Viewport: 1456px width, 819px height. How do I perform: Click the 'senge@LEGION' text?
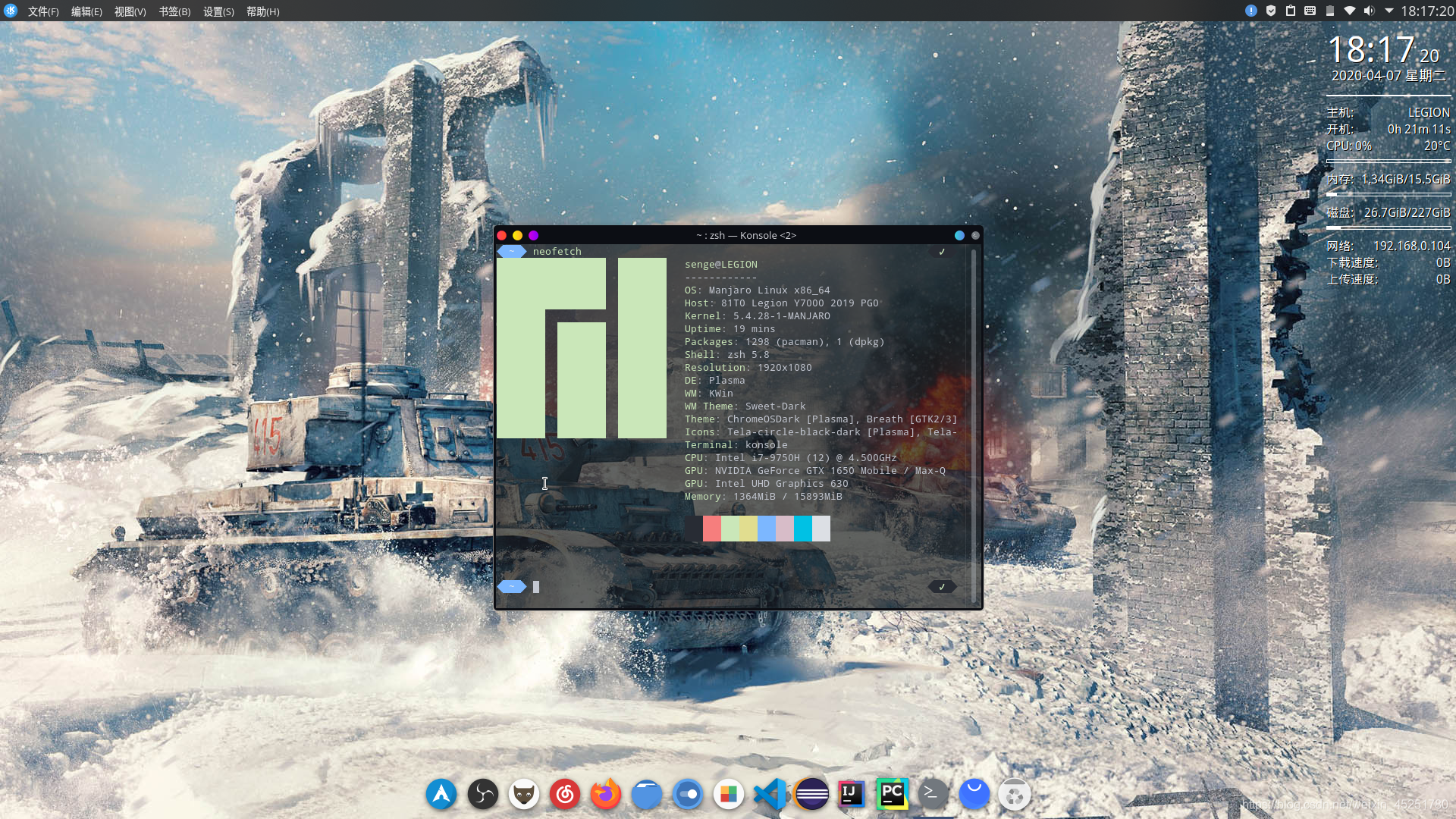721,265
